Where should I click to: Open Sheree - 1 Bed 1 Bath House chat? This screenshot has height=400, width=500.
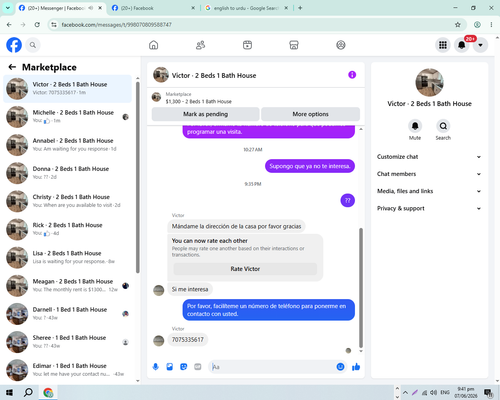(67, 342)
